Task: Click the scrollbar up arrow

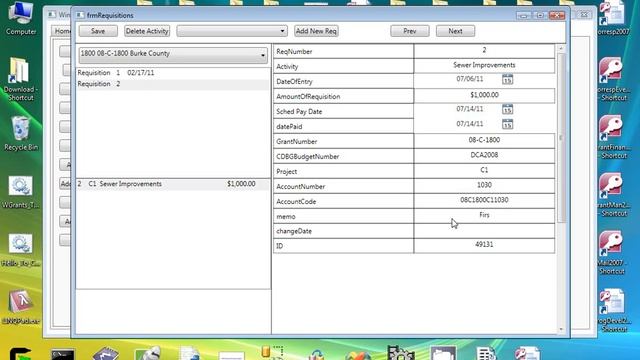Action: (561, 49)
